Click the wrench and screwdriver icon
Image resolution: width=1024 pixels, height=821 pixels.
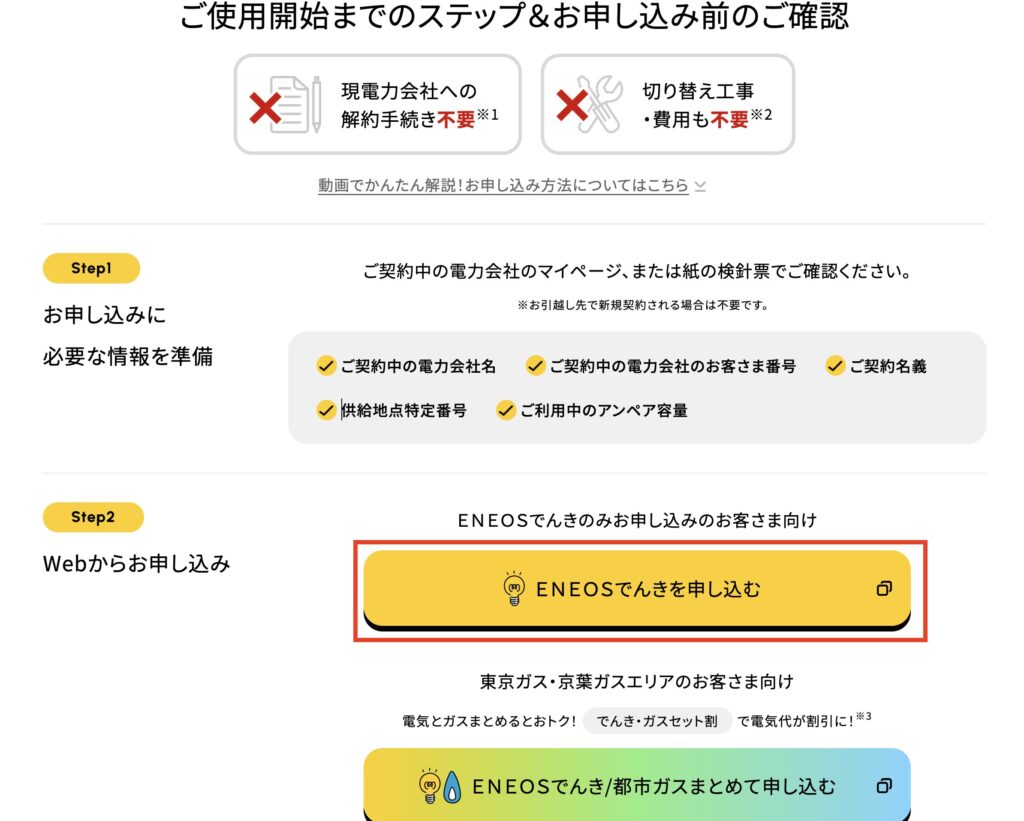coord(590,105)
